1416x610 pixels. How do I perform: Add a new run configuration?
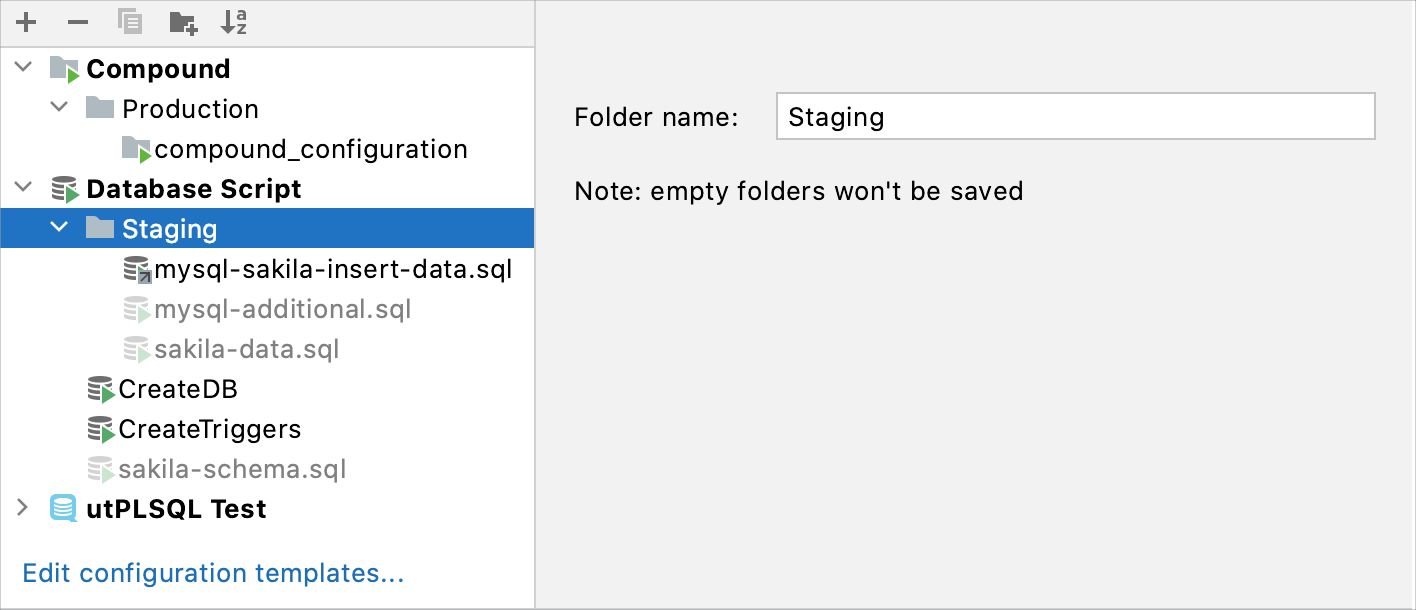(26, 22)
